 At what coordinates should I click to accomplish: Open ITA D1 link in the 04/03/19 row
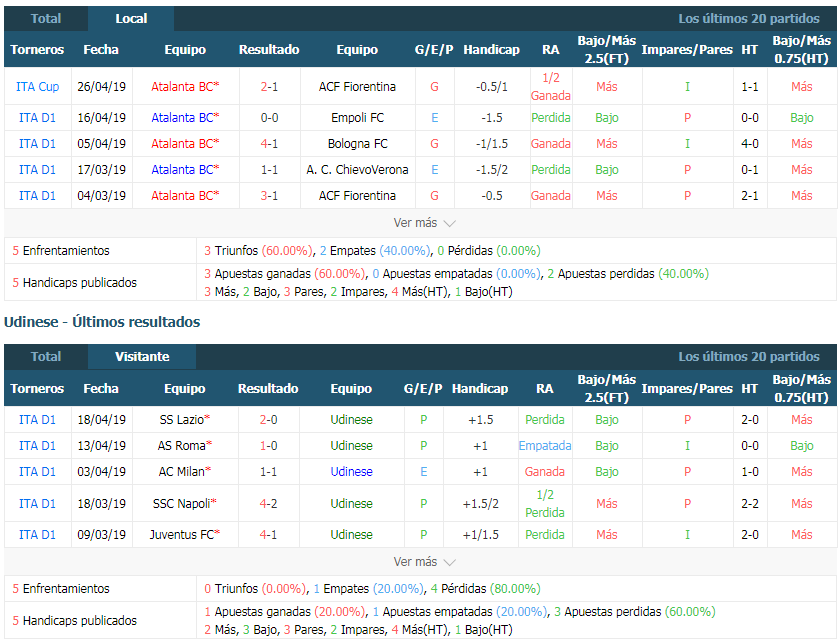coord(37,196)
